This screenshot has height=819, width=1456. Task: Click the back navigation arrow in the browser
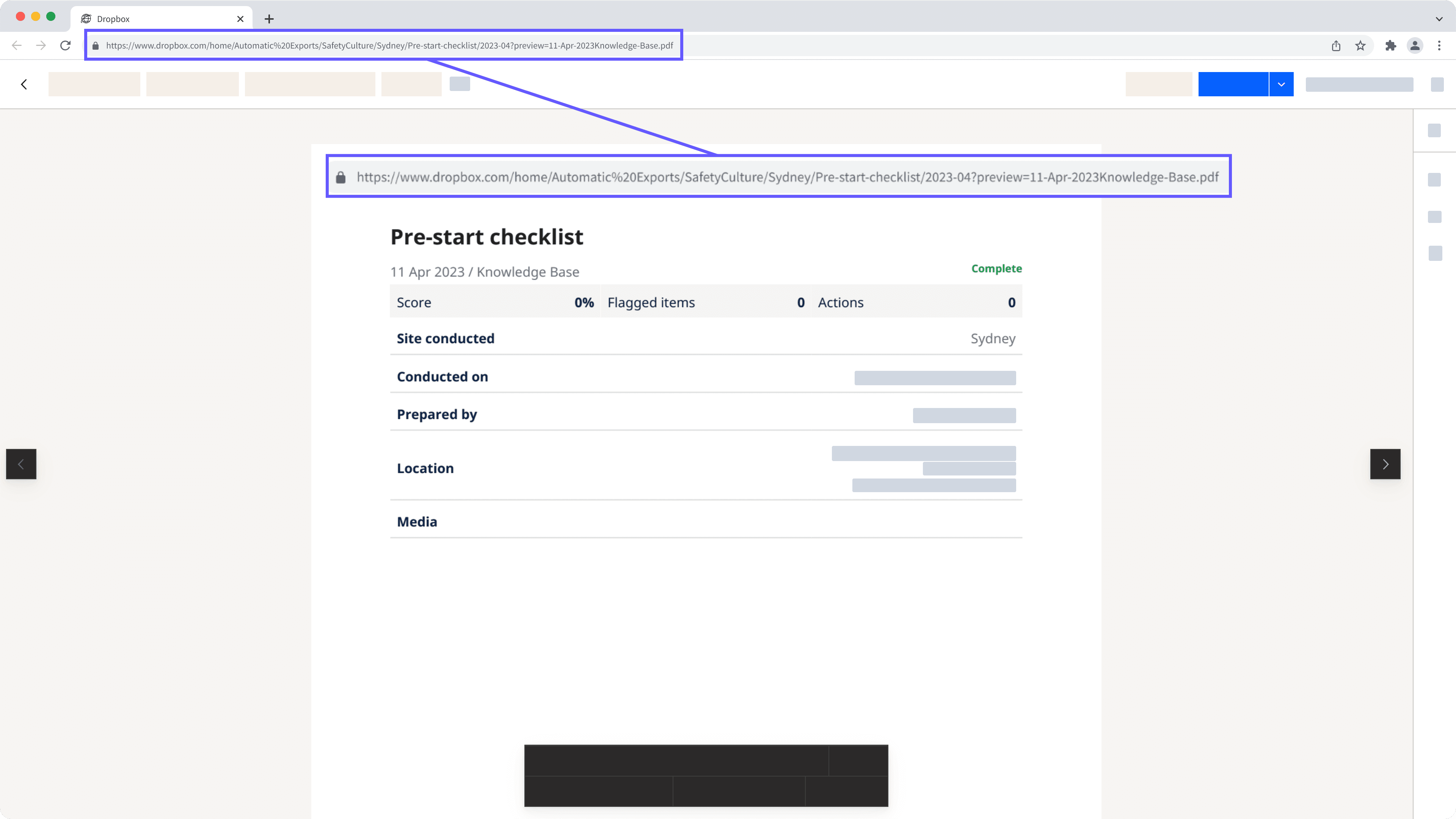coord(16,45)
